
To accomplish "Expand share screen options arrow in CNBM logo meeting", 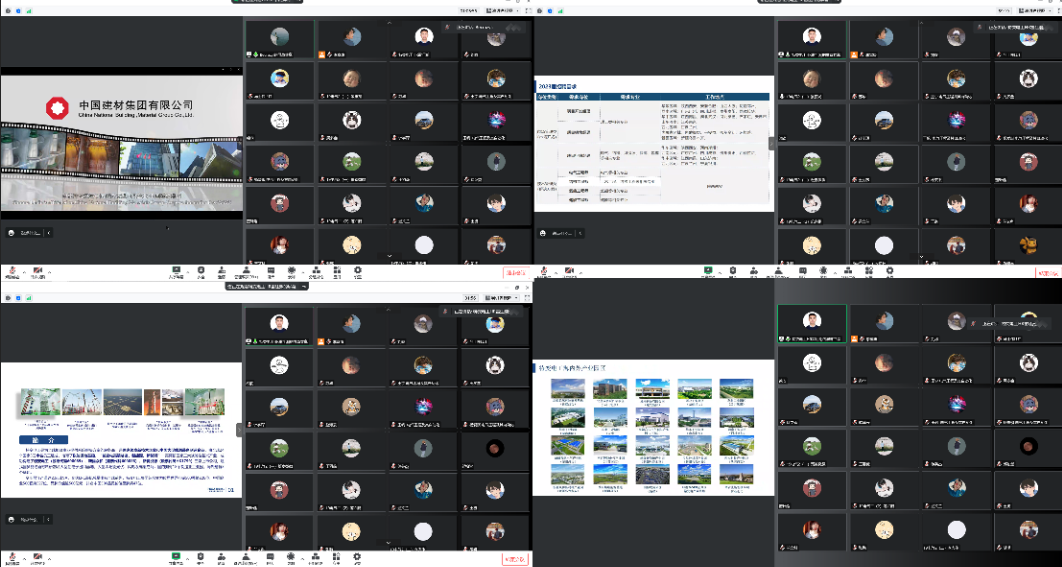I will click(x=187, y=269).
